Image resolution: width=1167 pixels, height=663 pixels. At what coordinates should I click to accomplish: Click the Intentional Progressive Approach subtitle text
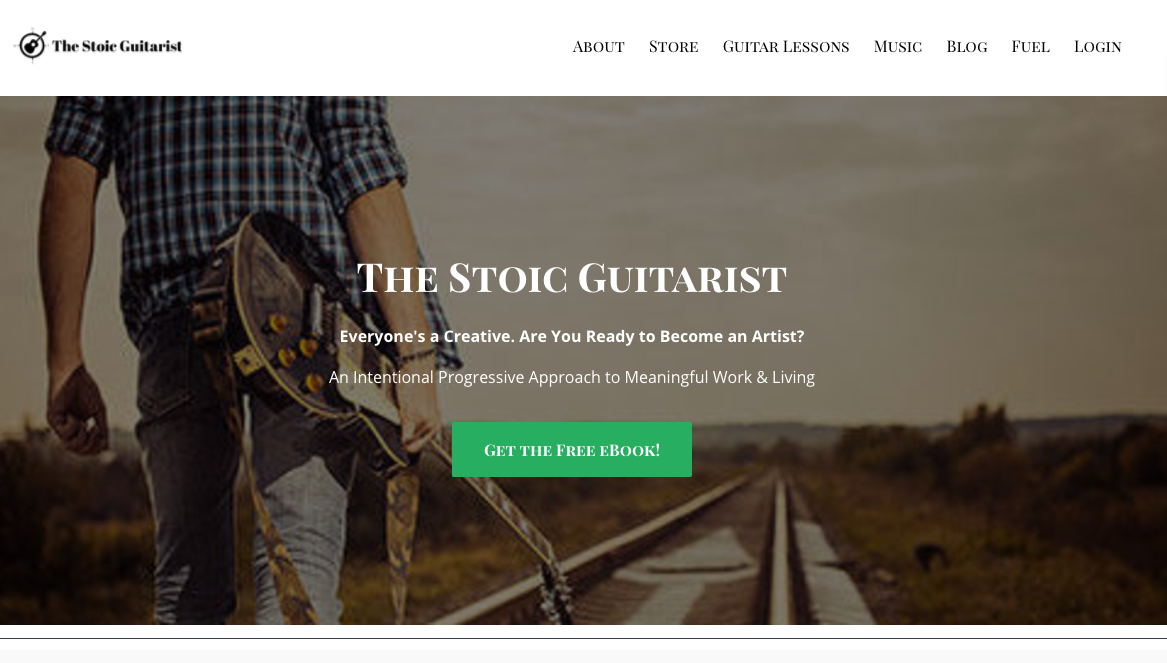pos(572,377)
